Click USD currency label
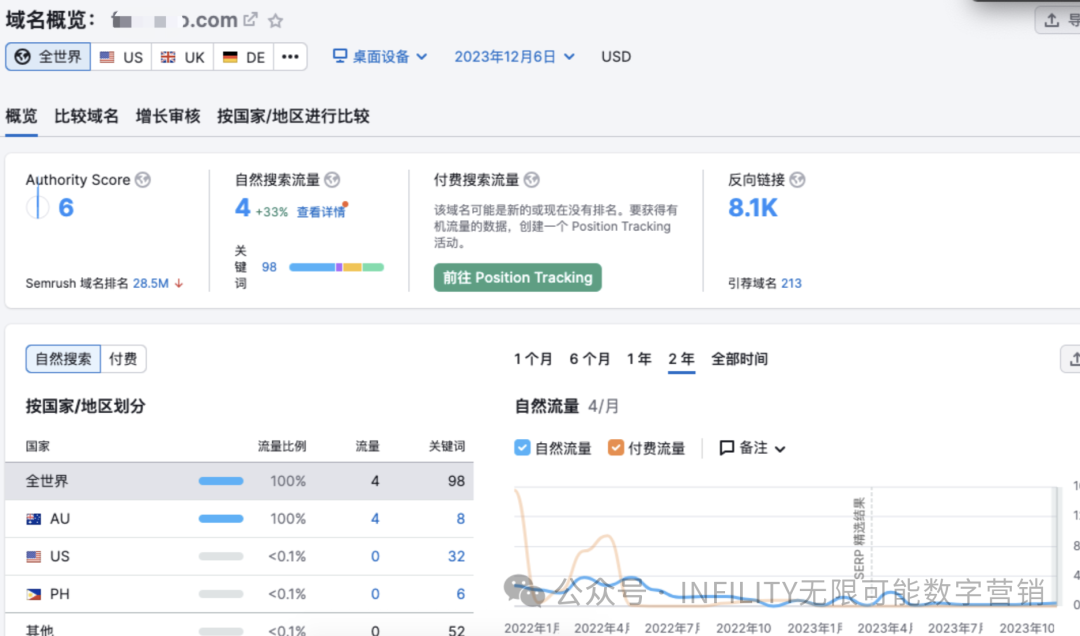 616,57
